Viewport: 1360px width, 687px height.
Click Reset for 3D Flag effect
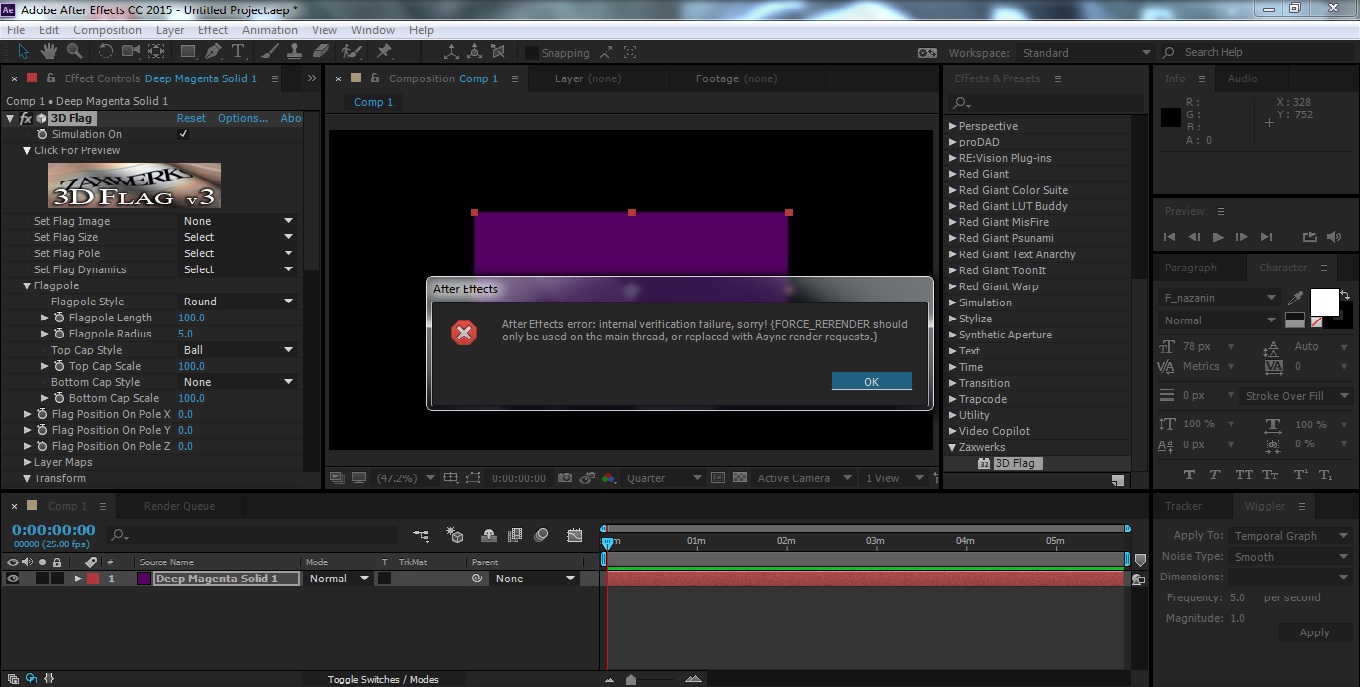coord(191,118)
